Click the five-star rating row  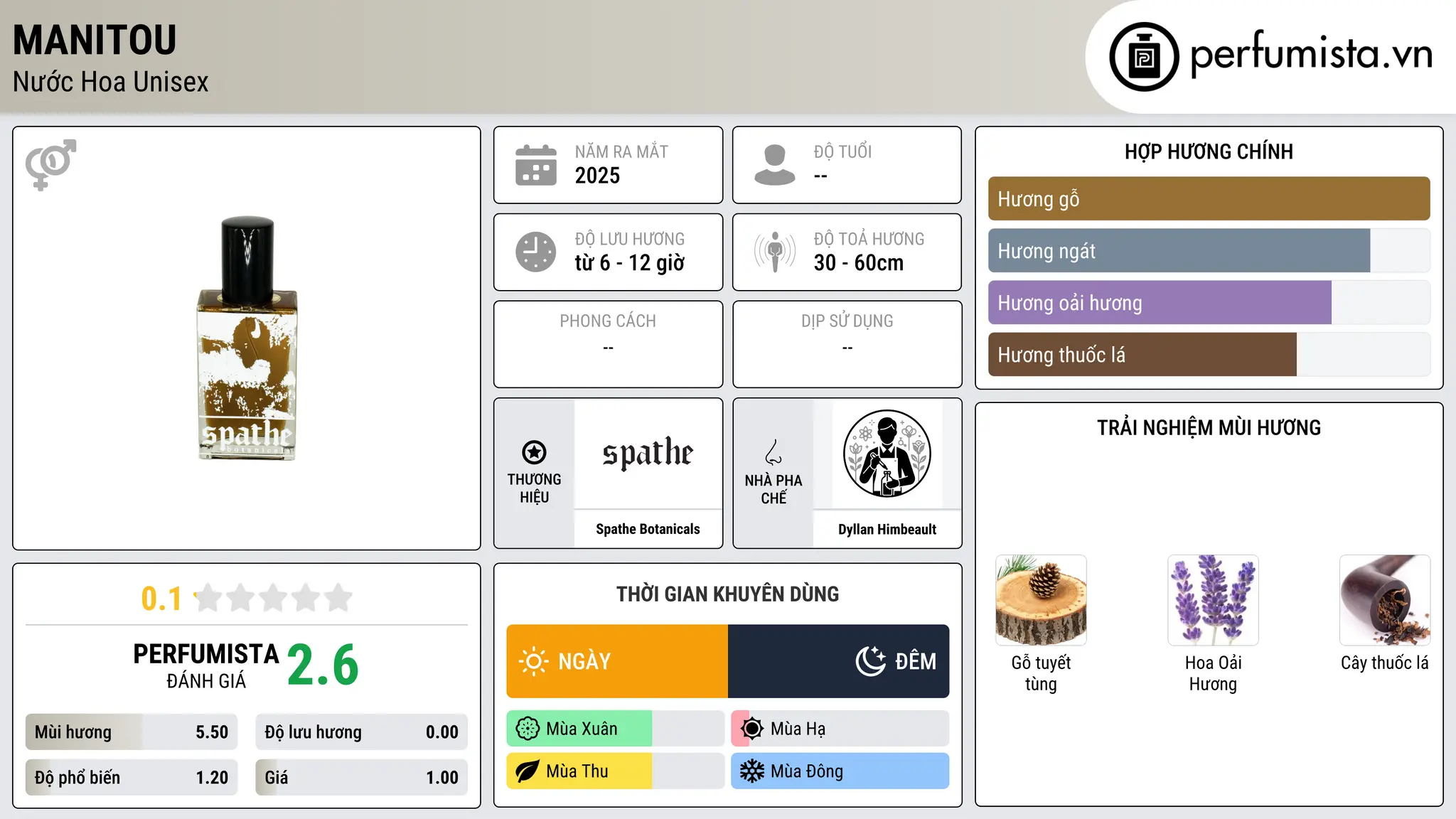point(274,598)
